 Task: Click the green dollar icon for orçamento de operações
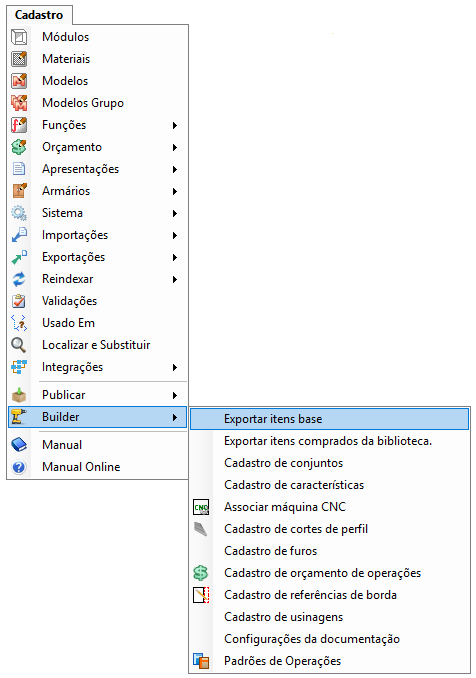[x=201, y=573]
